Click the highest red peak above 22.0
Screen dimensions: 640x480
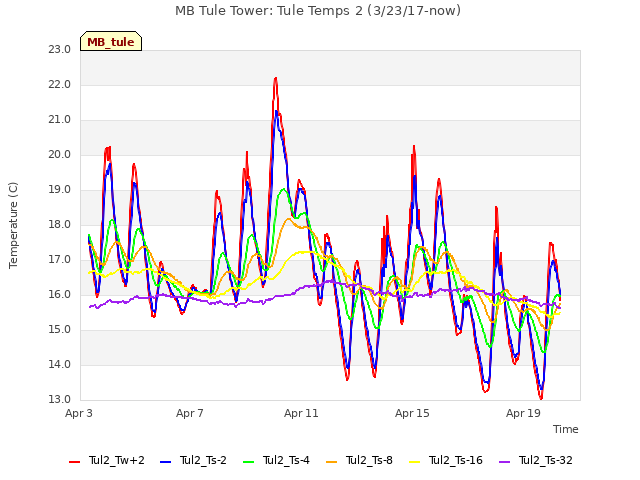[276, 80]
